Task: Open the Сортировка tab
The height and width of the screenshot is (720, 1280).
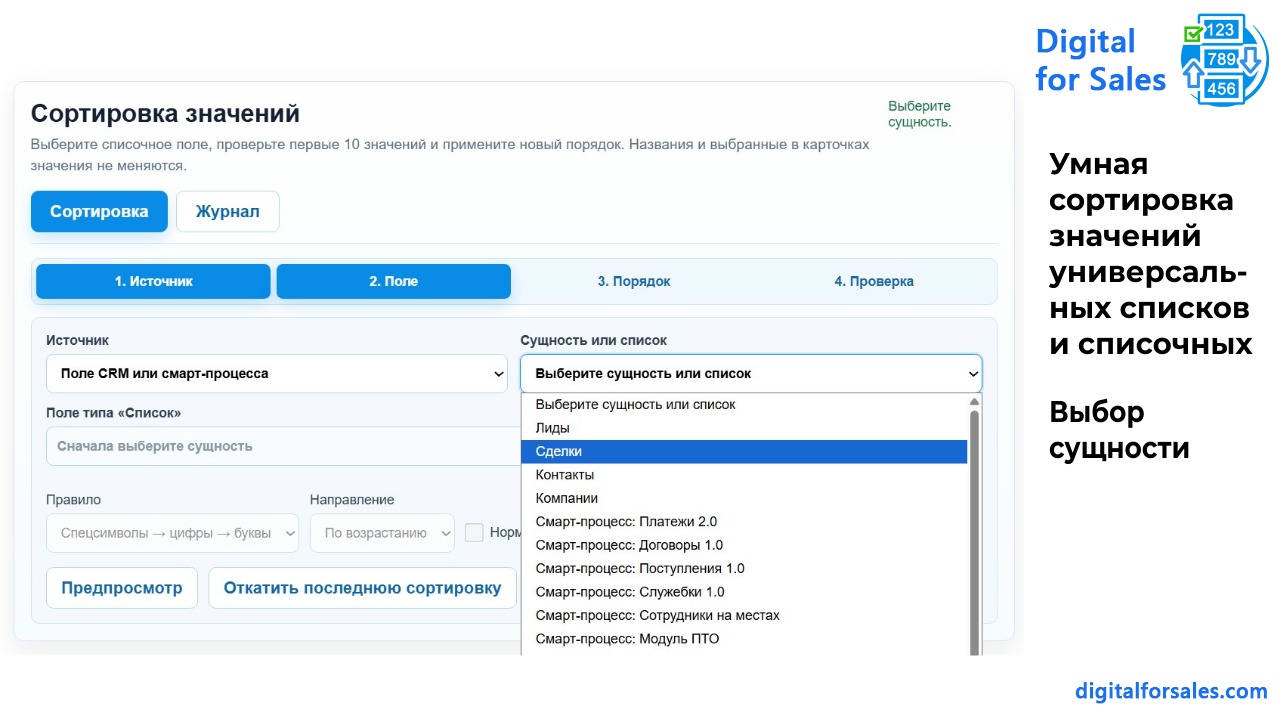Action: click(99, 212)
